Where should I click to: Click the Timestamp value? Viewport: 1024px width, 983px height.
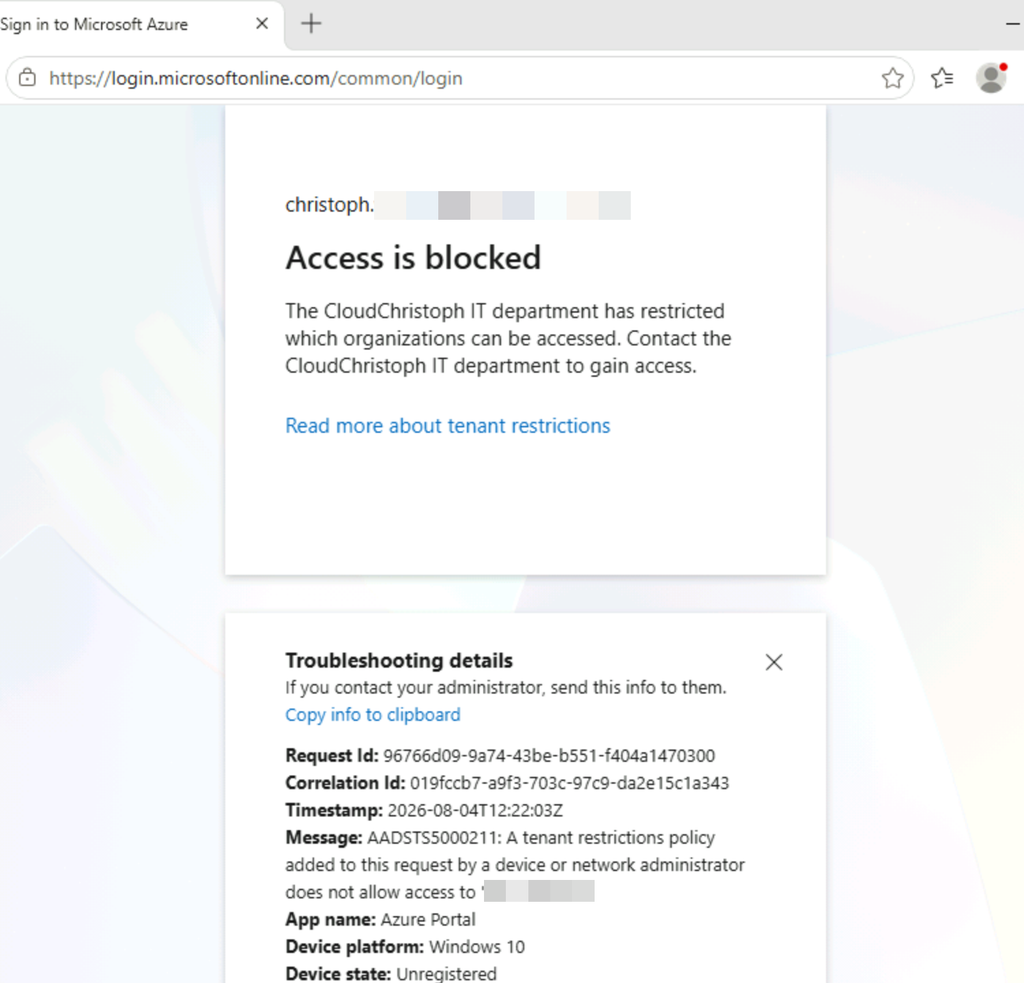475,811
